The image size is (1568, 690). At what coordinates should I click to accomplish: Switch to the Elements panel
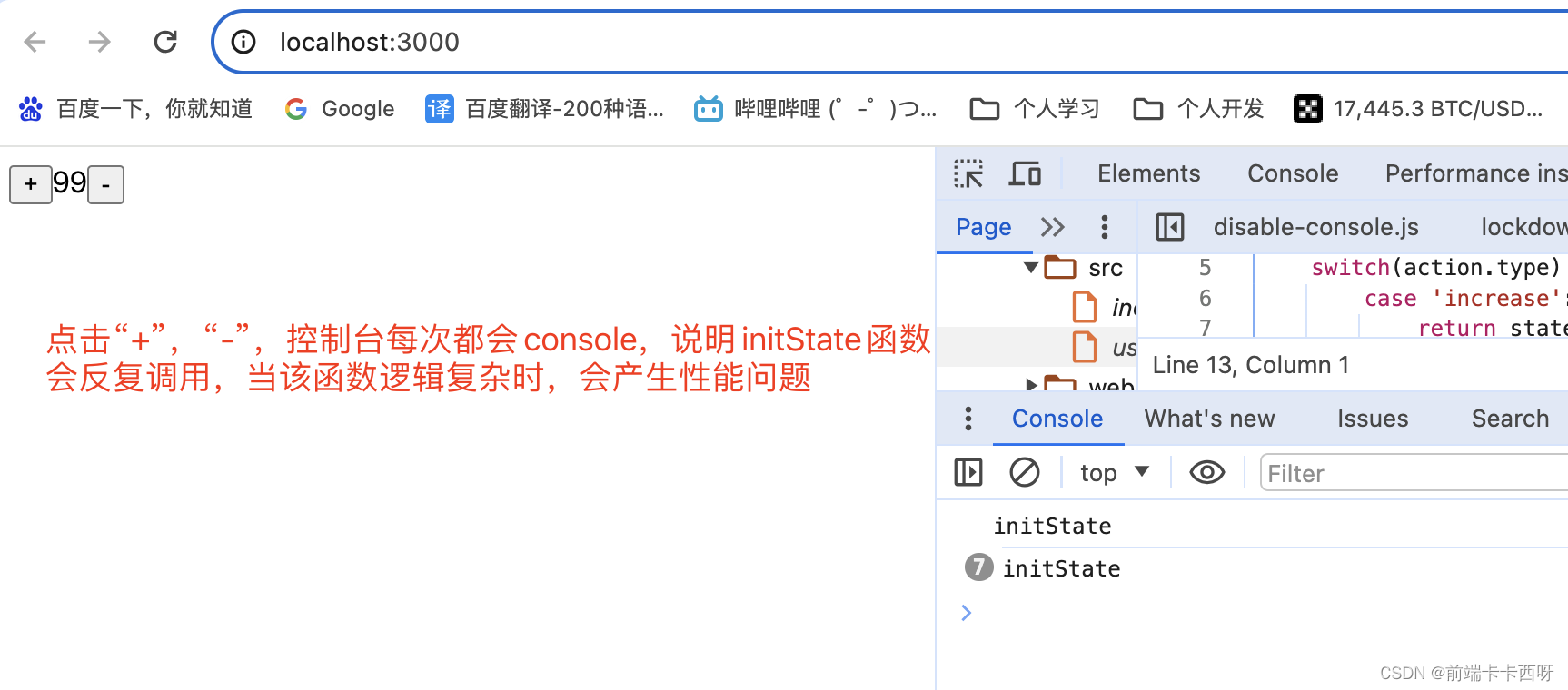(1148, 173)
